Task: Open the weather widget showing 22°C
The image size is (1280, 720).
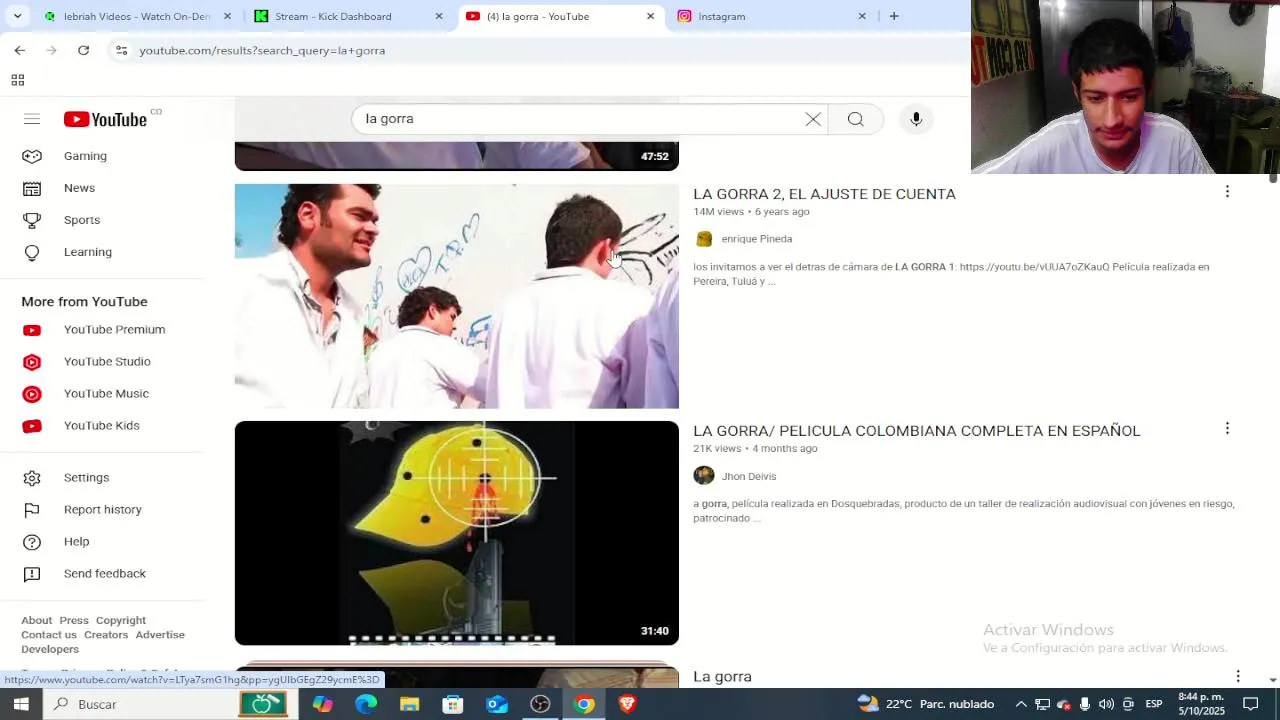Action: (925, 704)
